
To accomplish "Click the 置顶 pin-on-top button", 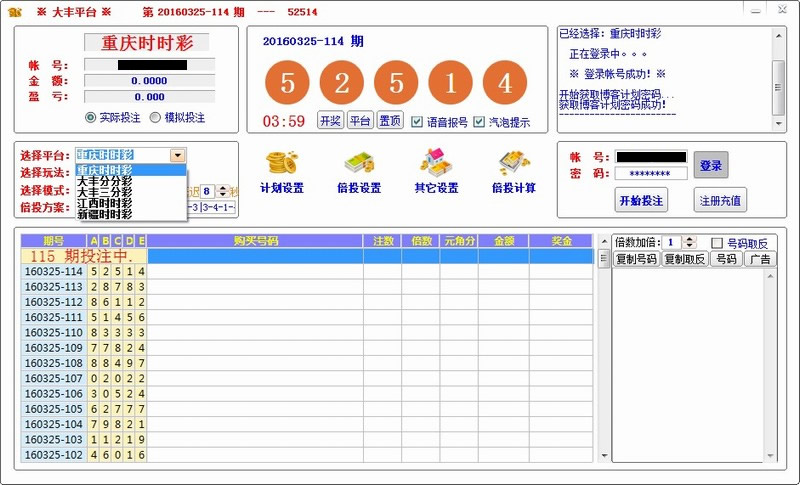I will (390, 121).
